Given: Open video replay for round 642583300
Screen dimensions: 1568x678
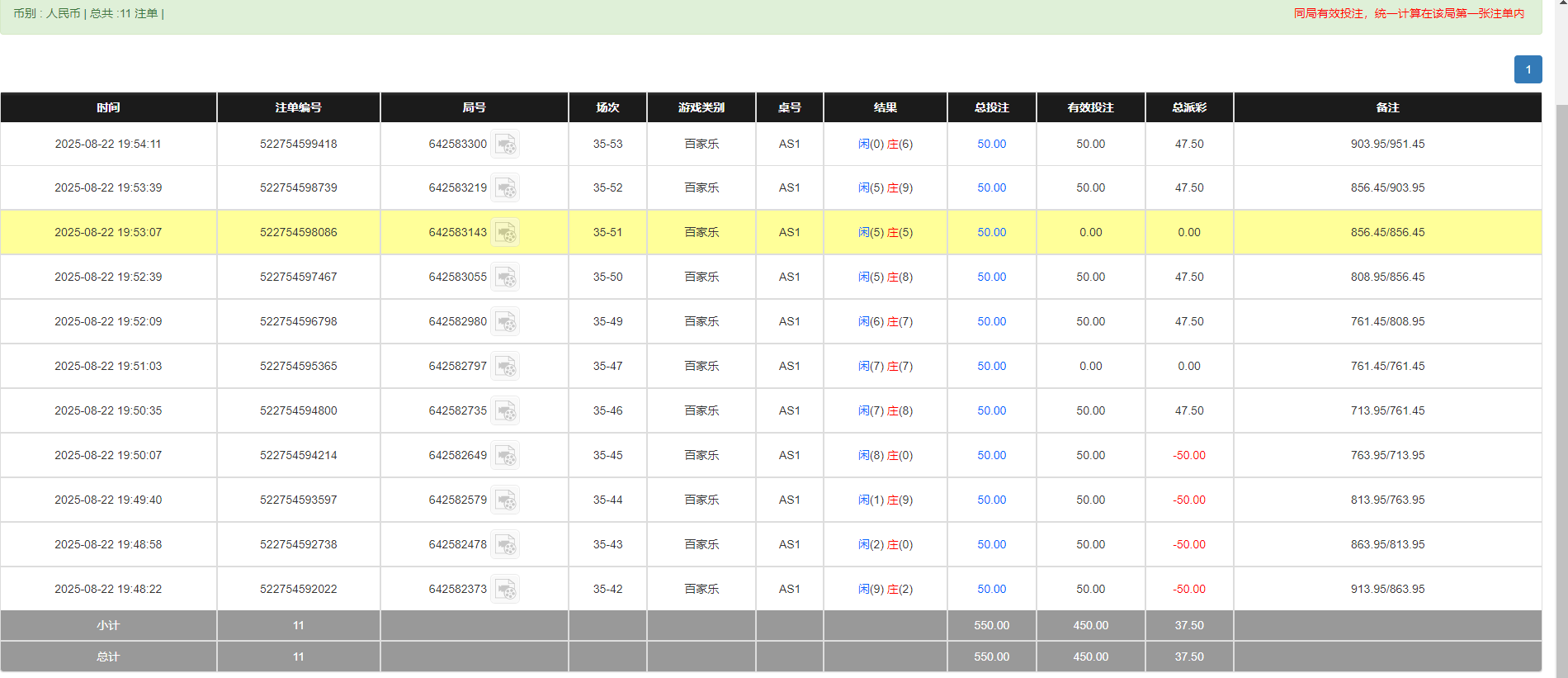Looking at the screenshot, I should pyautogui.click(x=505, y=145).
